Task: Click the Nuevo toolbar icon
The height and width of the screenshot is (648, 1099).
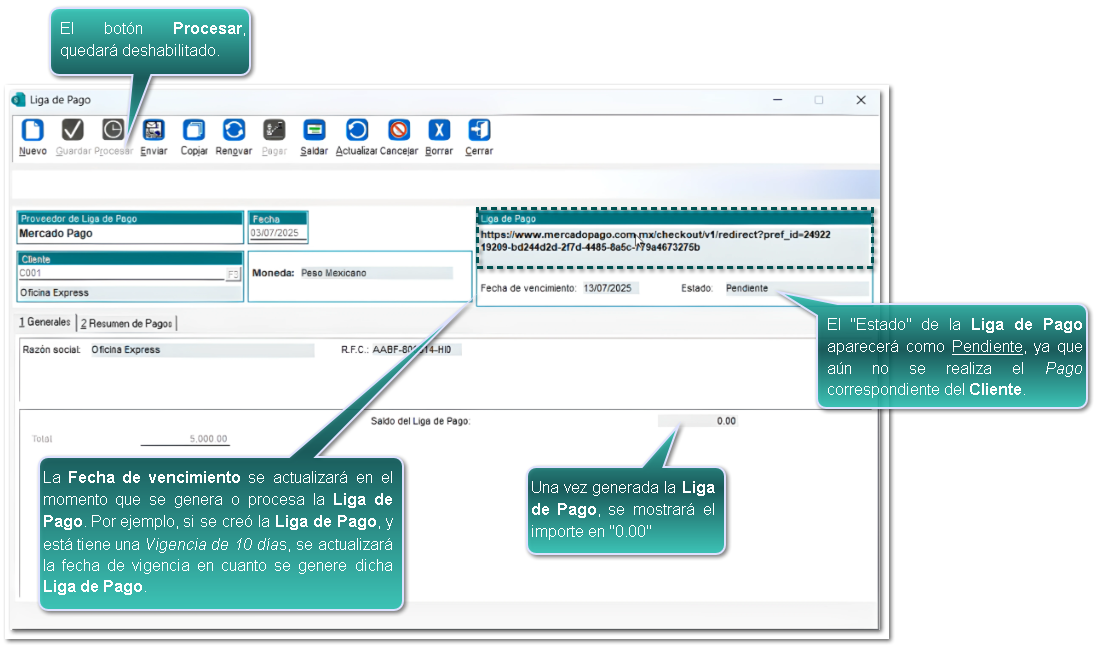Action: (32, 130)
